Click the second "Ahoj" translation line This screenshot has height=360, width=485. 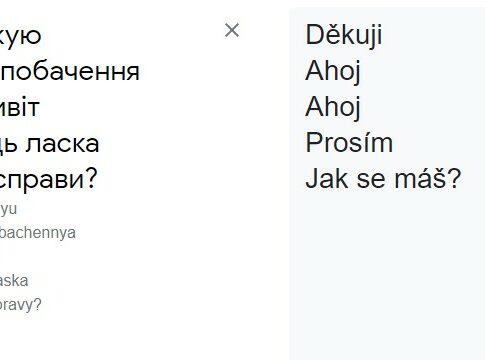333,107
